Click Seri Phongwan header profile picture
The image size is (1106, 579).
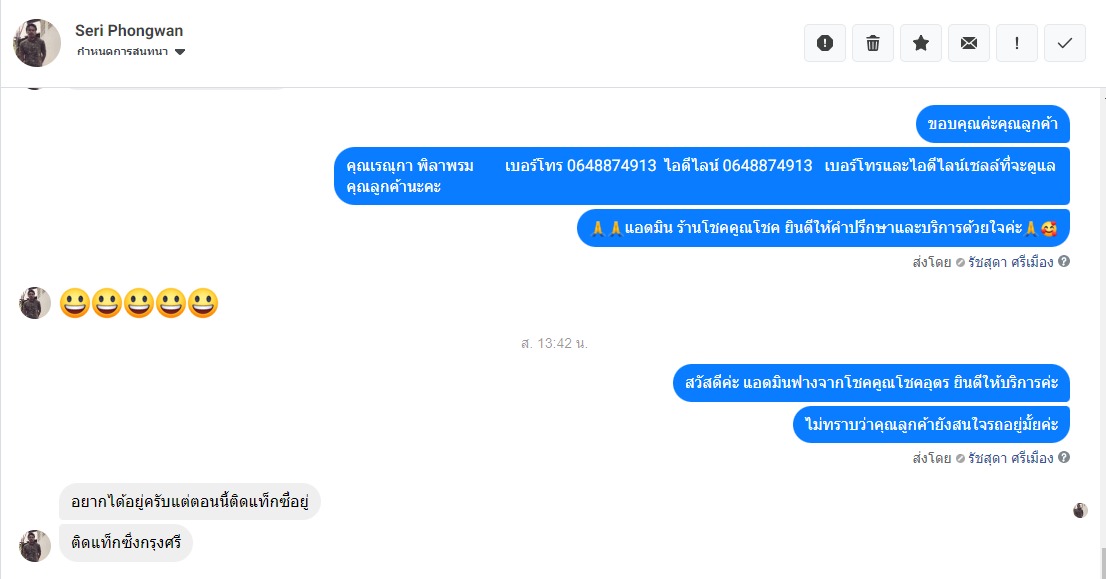[x=37, y=43]
